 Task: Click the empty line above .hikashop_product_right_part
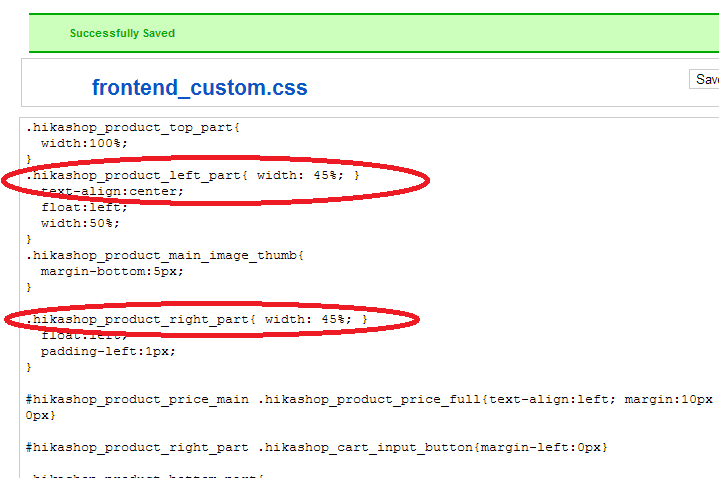pos(200,303)
